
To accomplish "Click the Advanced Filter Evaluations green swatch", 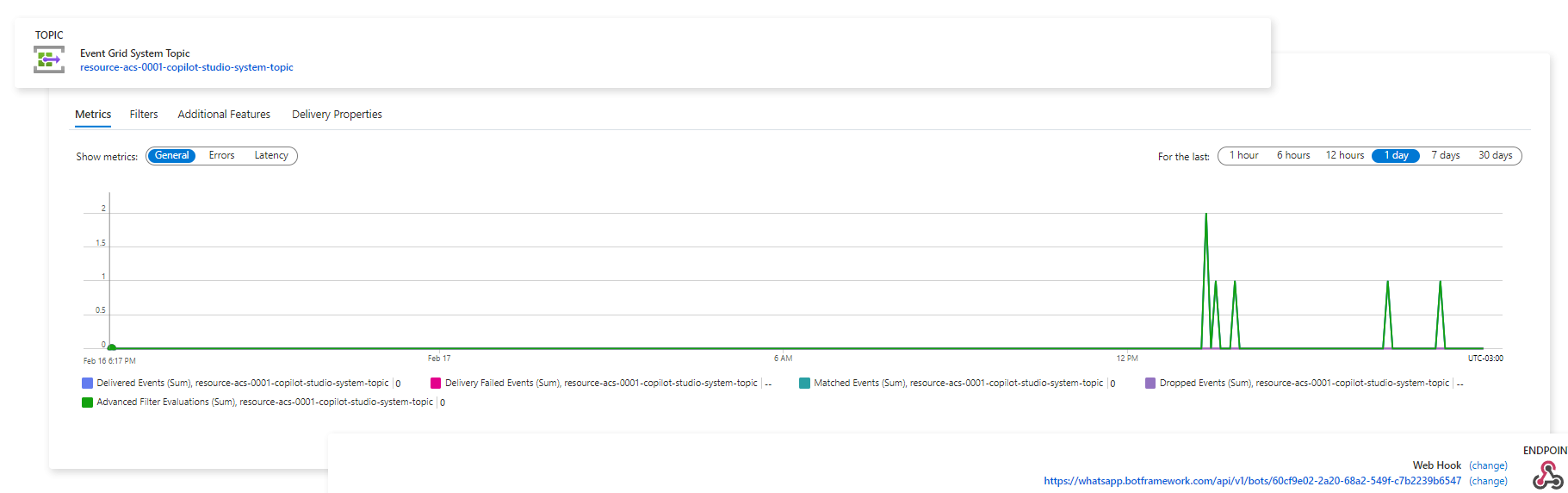I will [87, 403].
